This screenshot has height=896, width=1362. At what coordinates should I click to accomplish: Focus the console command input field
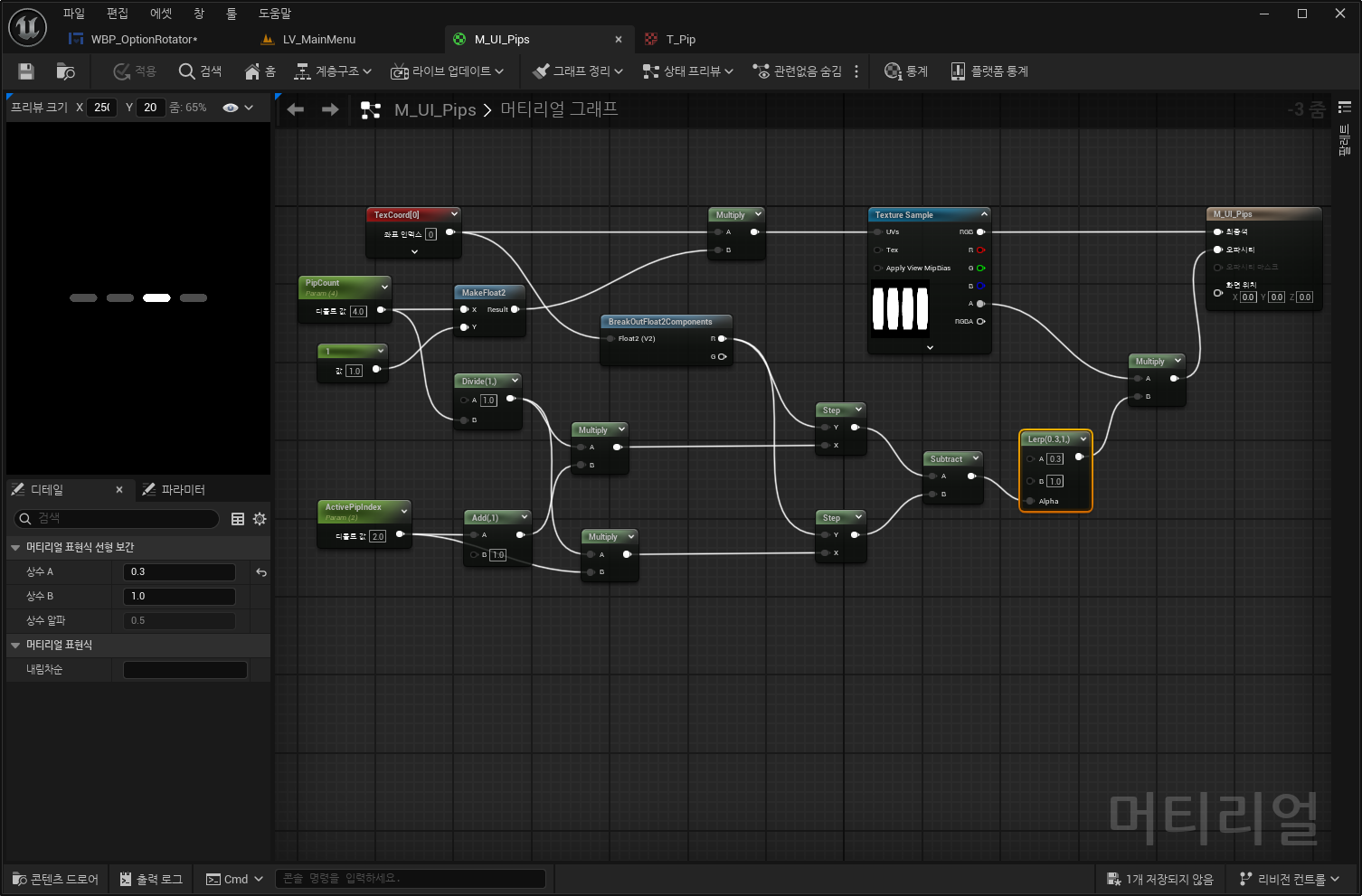click(411, 879)
